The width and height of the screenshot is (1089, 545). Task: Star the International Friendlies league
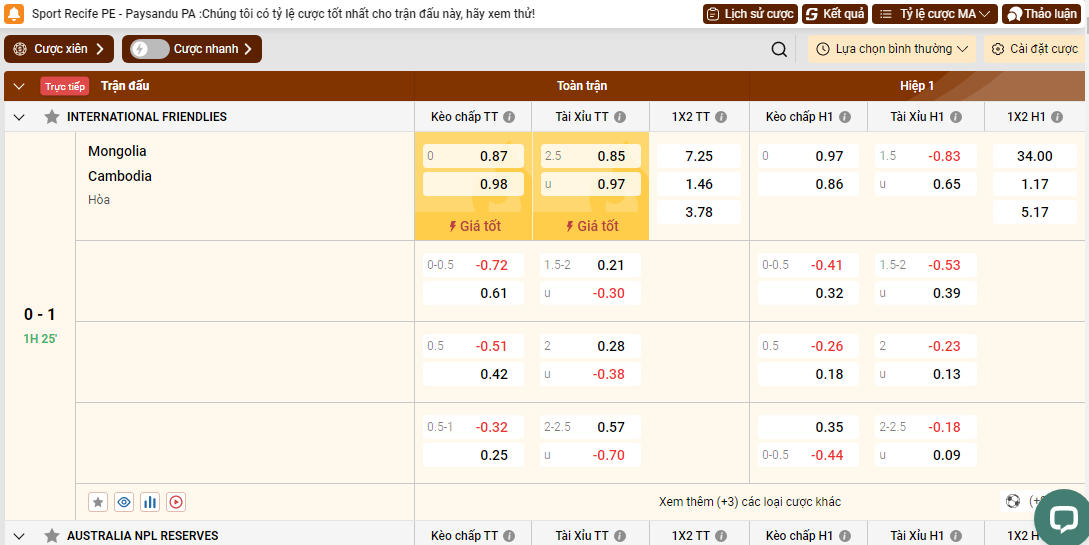click(x=52, y=117)
